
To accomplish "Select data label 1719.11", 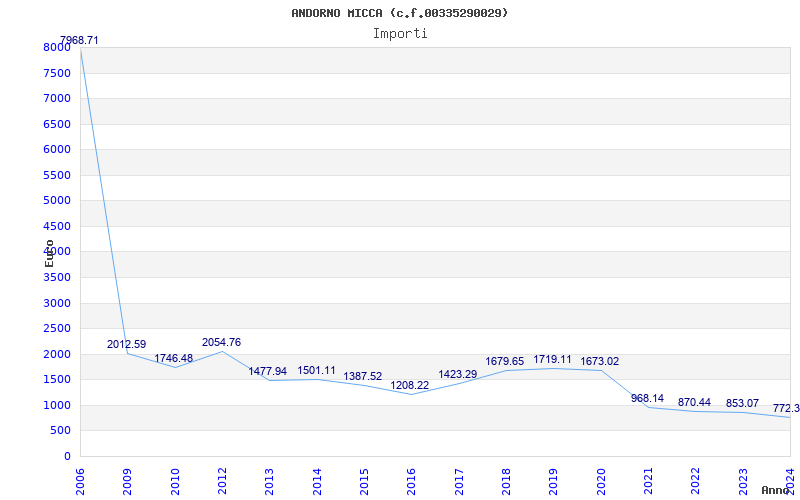I will pos(553,360).
